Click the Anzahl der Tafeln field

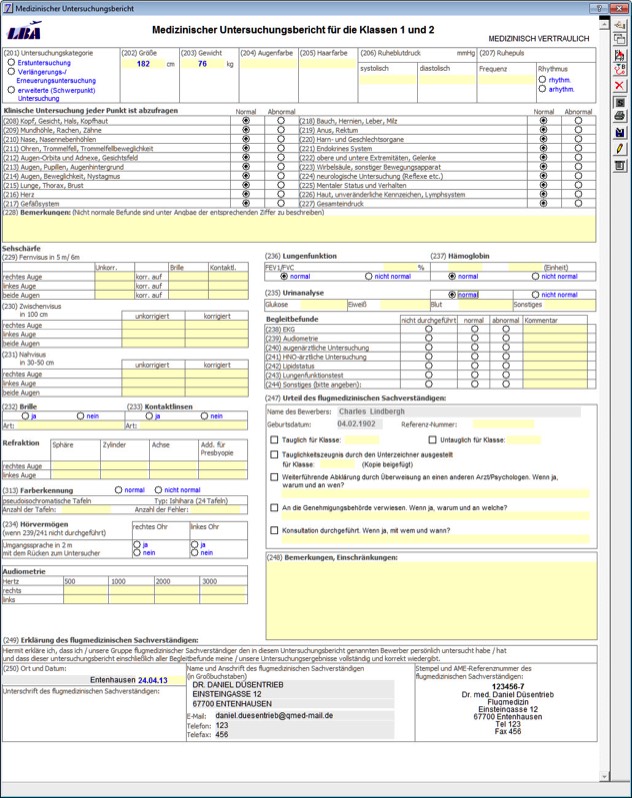pyautogui.click(x=85, y=509)
